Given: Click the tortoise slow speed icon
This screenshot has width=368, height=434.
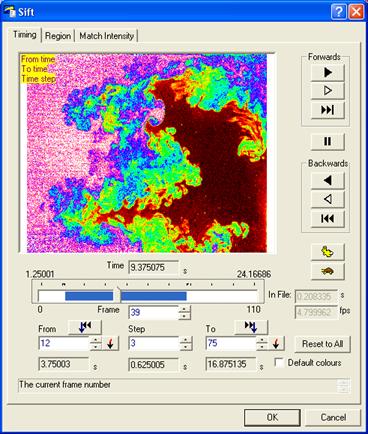Looking at the screenshot, I should [x=328, y=271].
